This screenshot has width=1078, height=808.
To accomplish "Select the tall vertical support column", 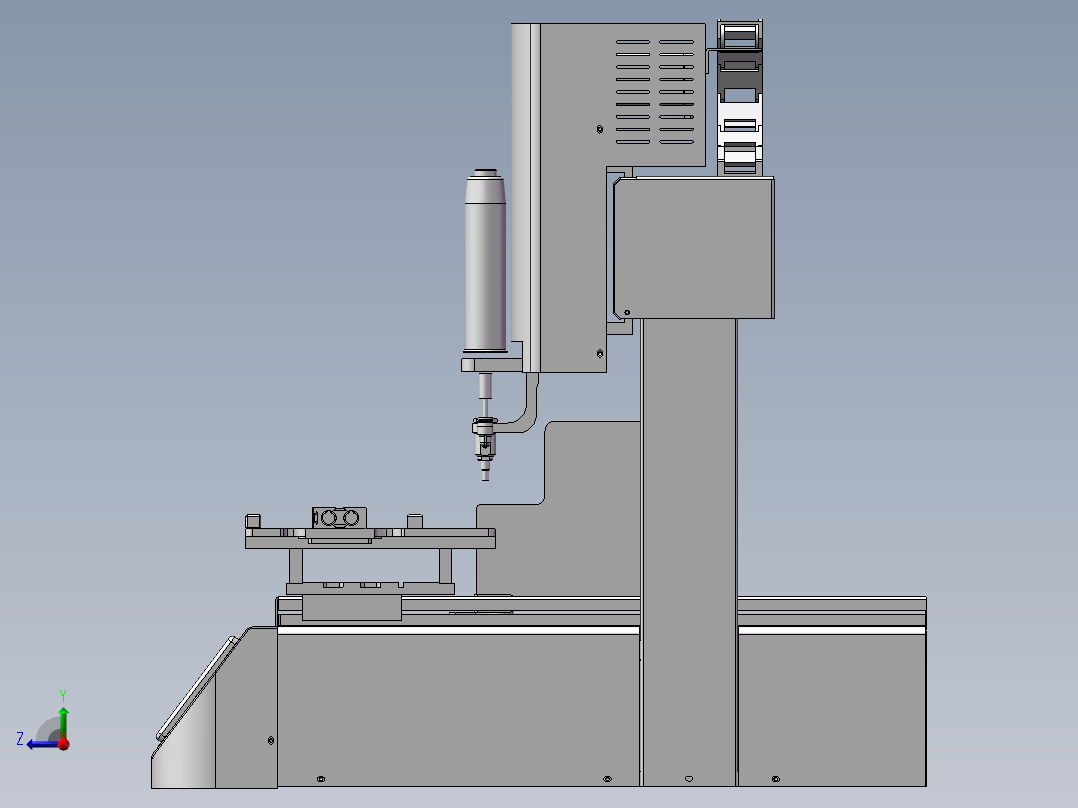I will tap(689, 552).
